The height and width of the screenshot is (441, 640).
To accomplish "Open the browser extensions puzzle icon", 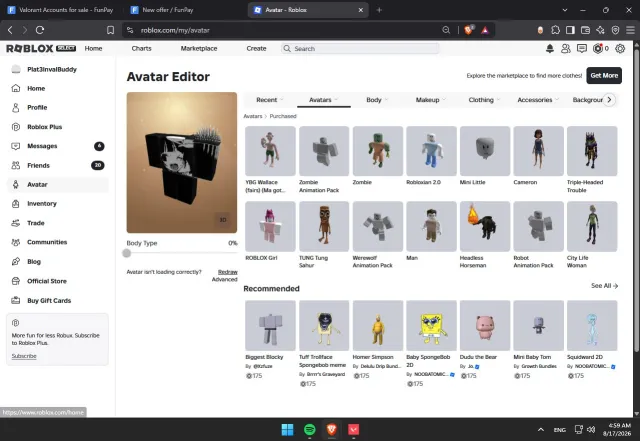I will tap(555, 30).
